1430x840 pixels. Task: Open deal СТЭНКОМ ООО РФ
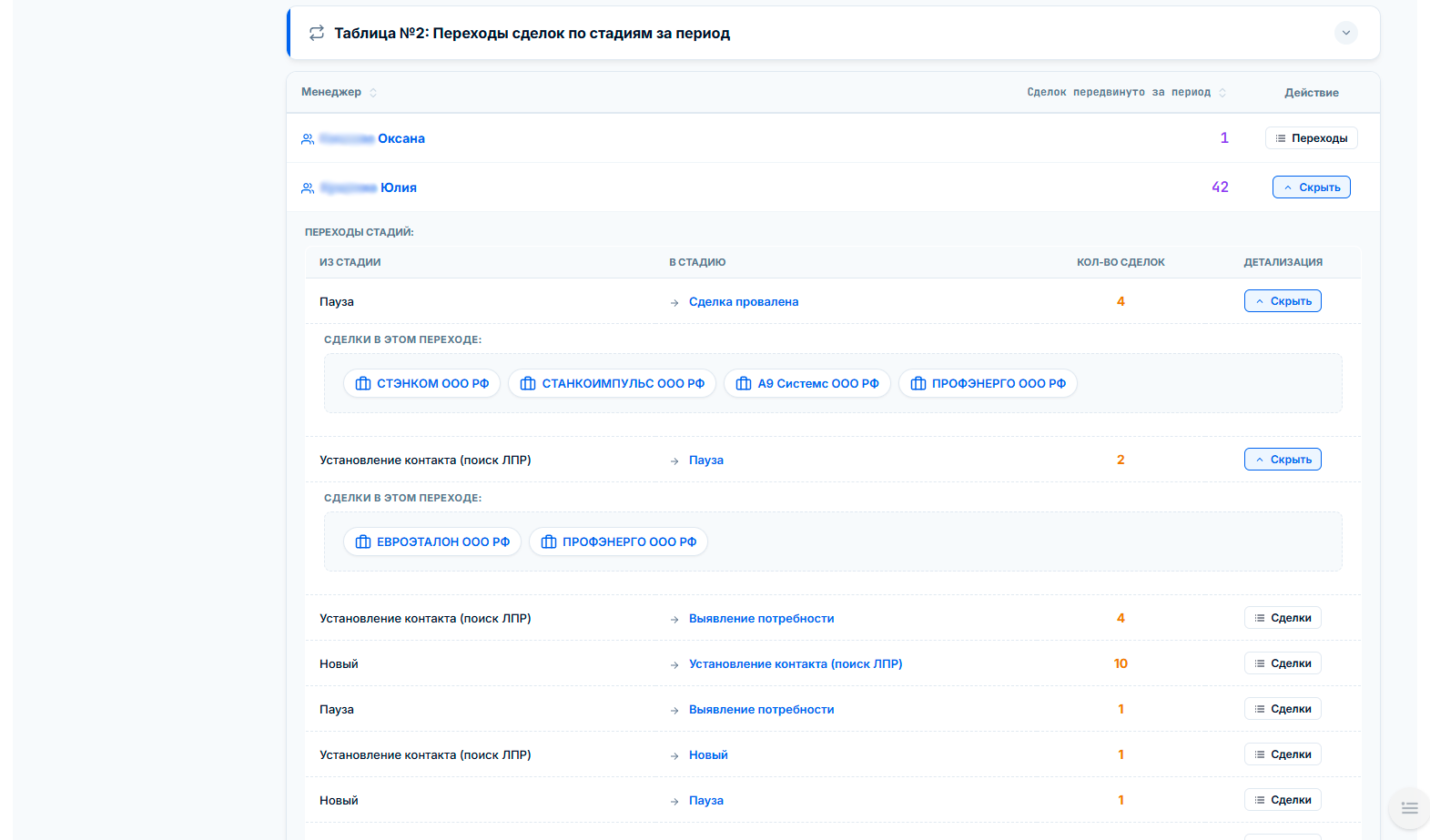pos(421,383)
